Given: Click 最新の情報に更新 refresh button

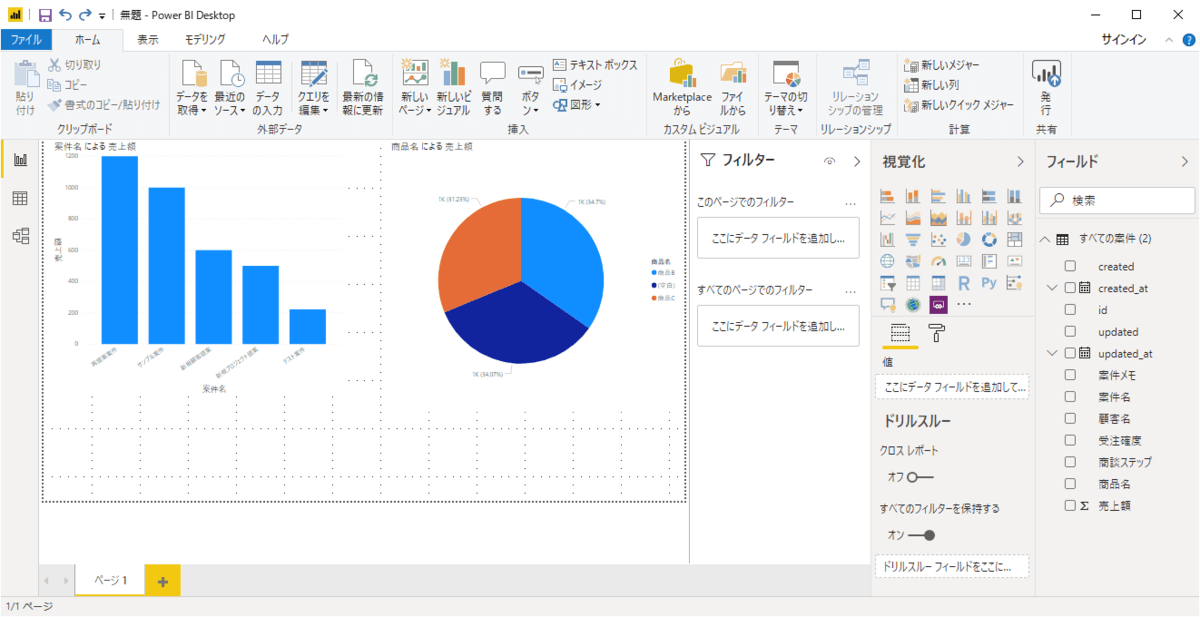Looking at the screenshot, I should pyautogui.click(x=363, y=88).
